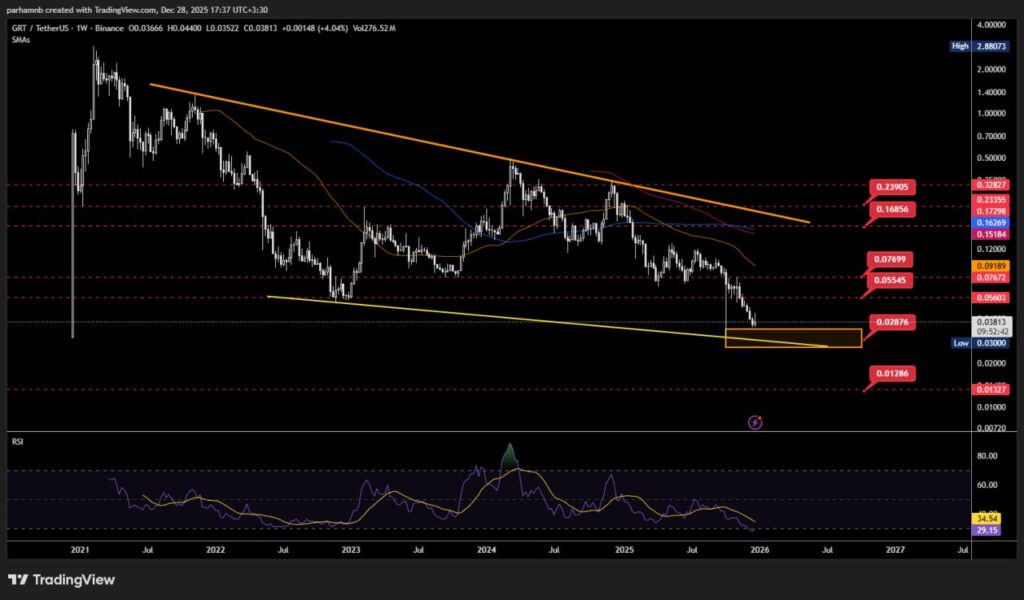
Task: Click the TradingView logo at bottom left
Action: (62, 580)
